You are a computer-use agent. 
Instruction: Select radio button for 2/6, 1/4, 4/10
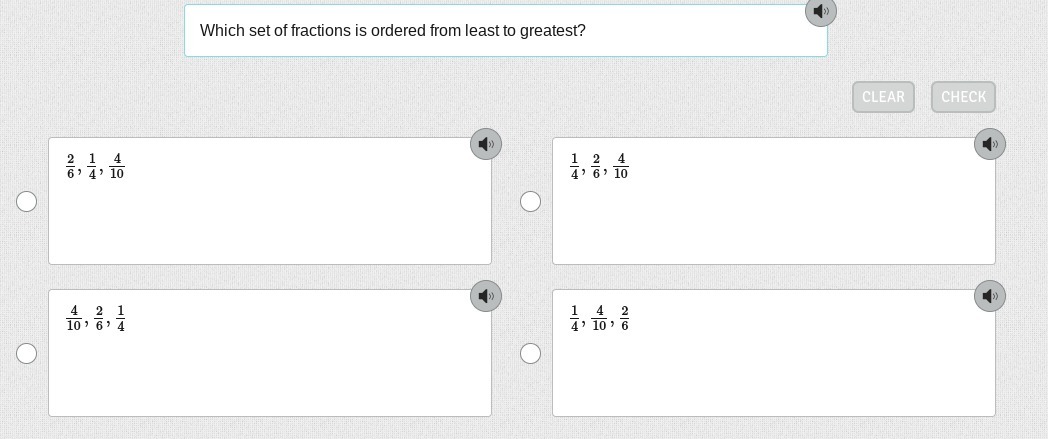click(27, 201)
